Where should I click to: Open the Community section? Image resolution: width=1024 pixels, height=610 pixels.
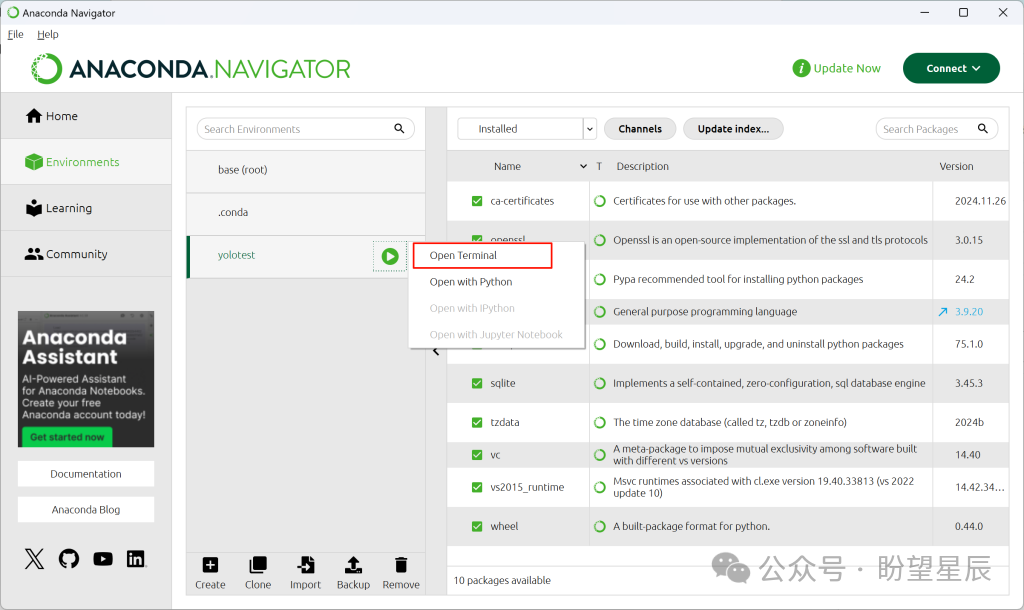coord(86,254)
